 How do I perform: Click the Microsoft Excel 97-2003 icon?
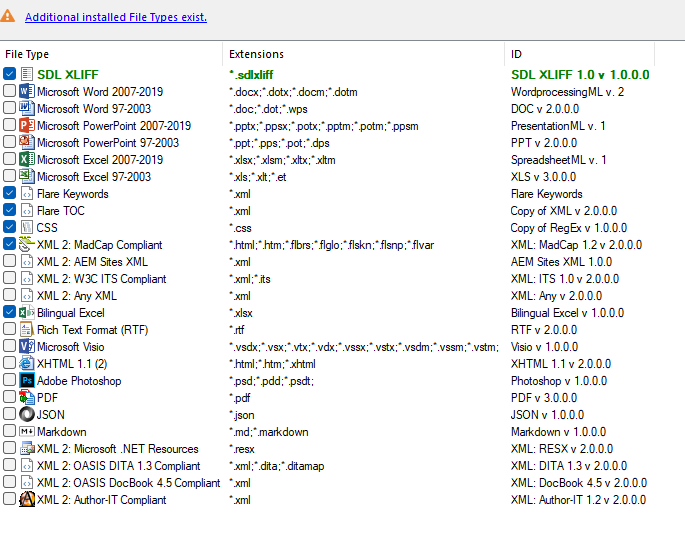pos(27,177)
